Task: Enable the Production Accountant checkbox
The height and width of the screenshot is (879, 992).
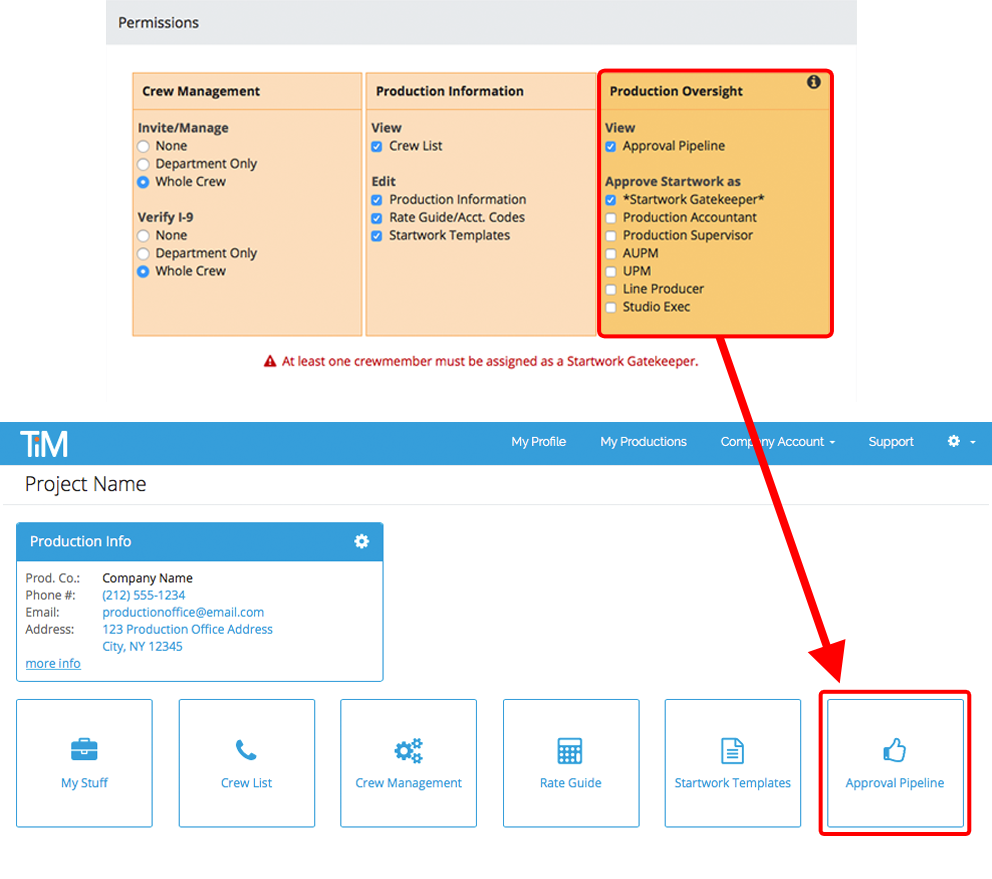Action: [x=611, y=217]
